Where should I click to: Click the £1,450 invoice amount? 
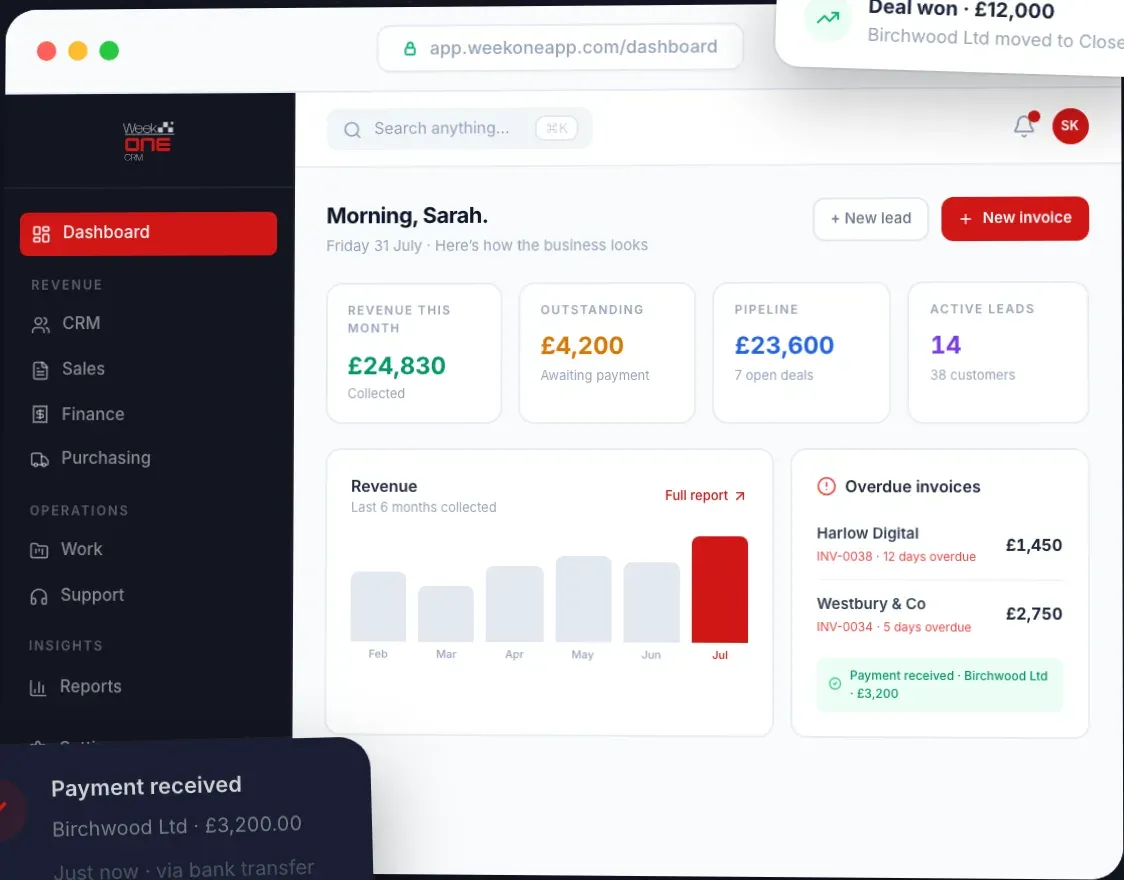tap(1034, 545)
